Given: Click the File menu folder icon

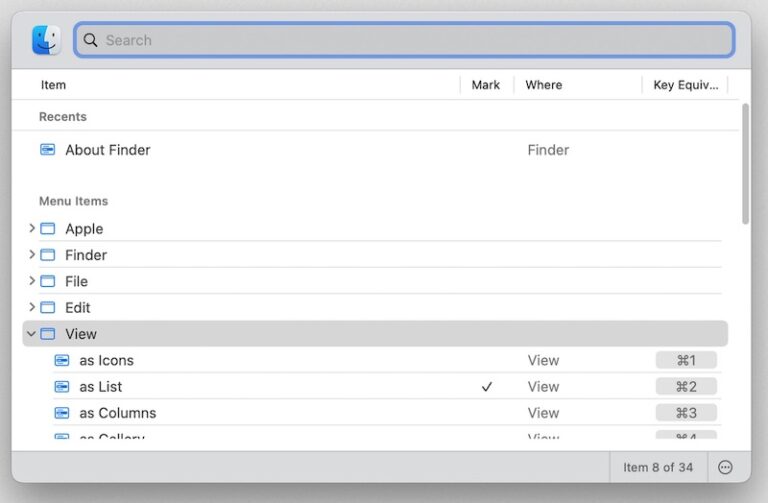Looking at the screenshot, I should pos(48,281).
